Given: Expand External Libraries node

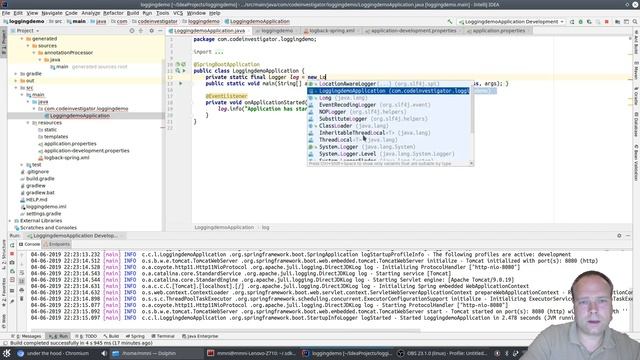Looking at the screenshot, I should [10, 221].
